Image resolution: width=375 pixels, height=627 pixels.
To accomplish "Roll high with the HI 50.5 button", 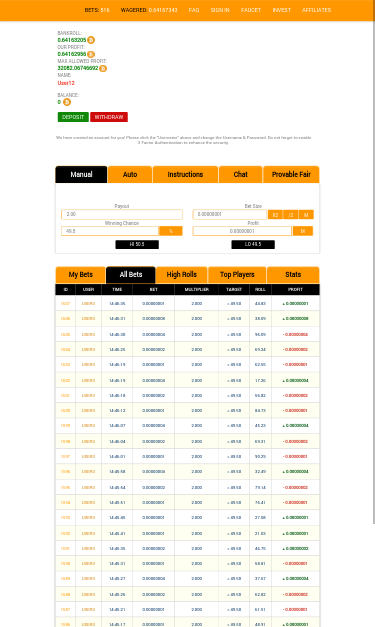I will (x=137, y=244).
